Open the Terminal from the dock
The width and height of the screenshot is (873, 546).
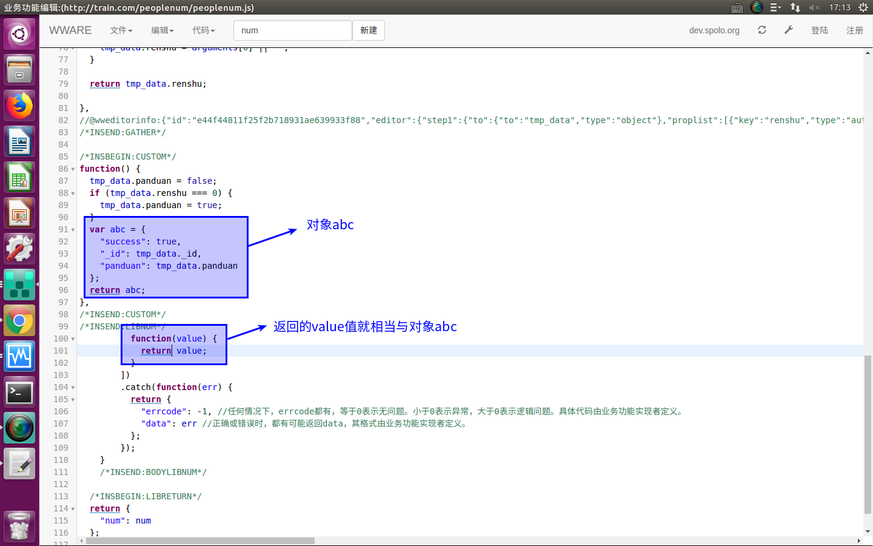click(19, 392)
